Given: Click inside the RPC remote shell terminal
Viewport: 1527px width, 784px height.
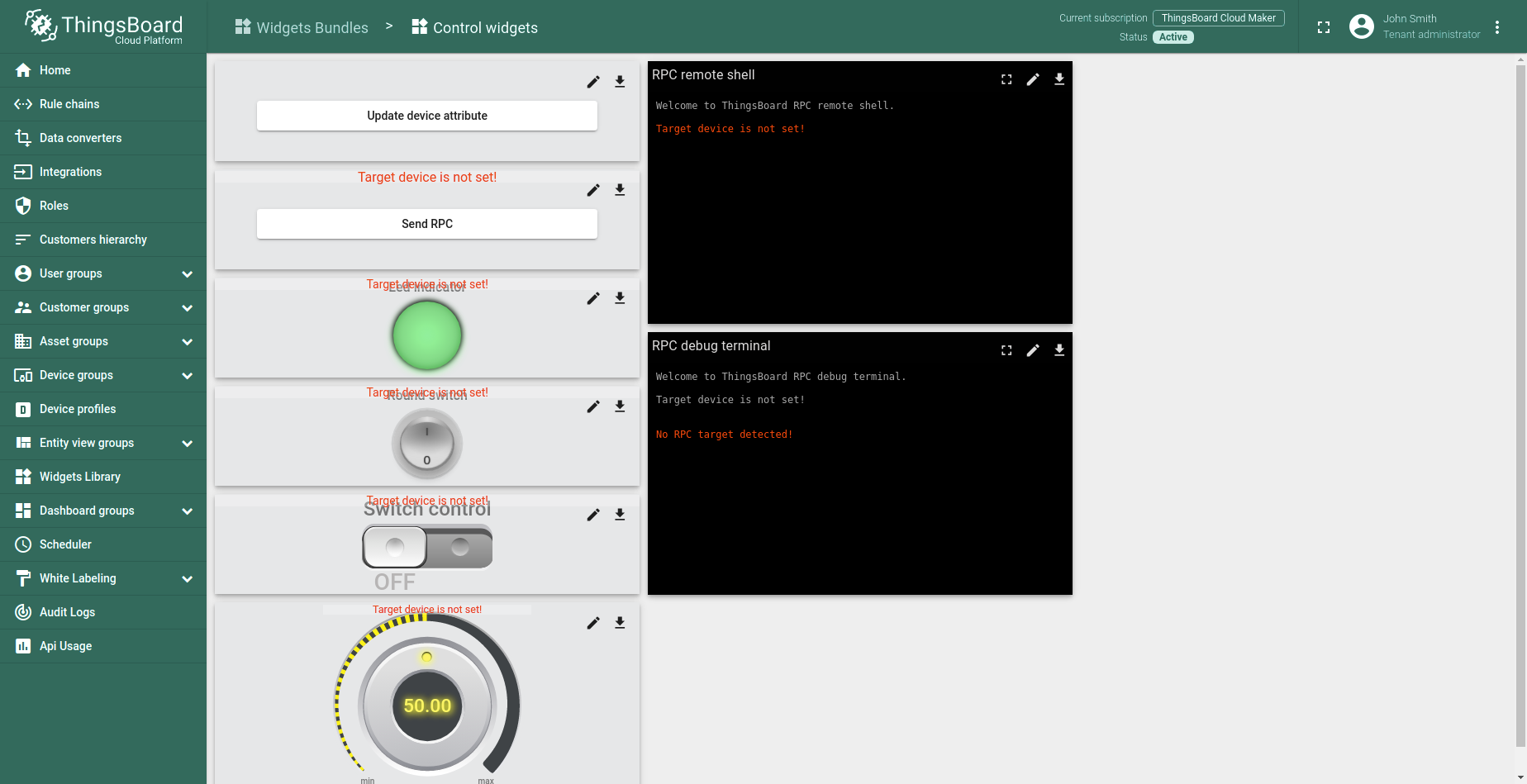Looking at the screenshot, I should 860,207.
